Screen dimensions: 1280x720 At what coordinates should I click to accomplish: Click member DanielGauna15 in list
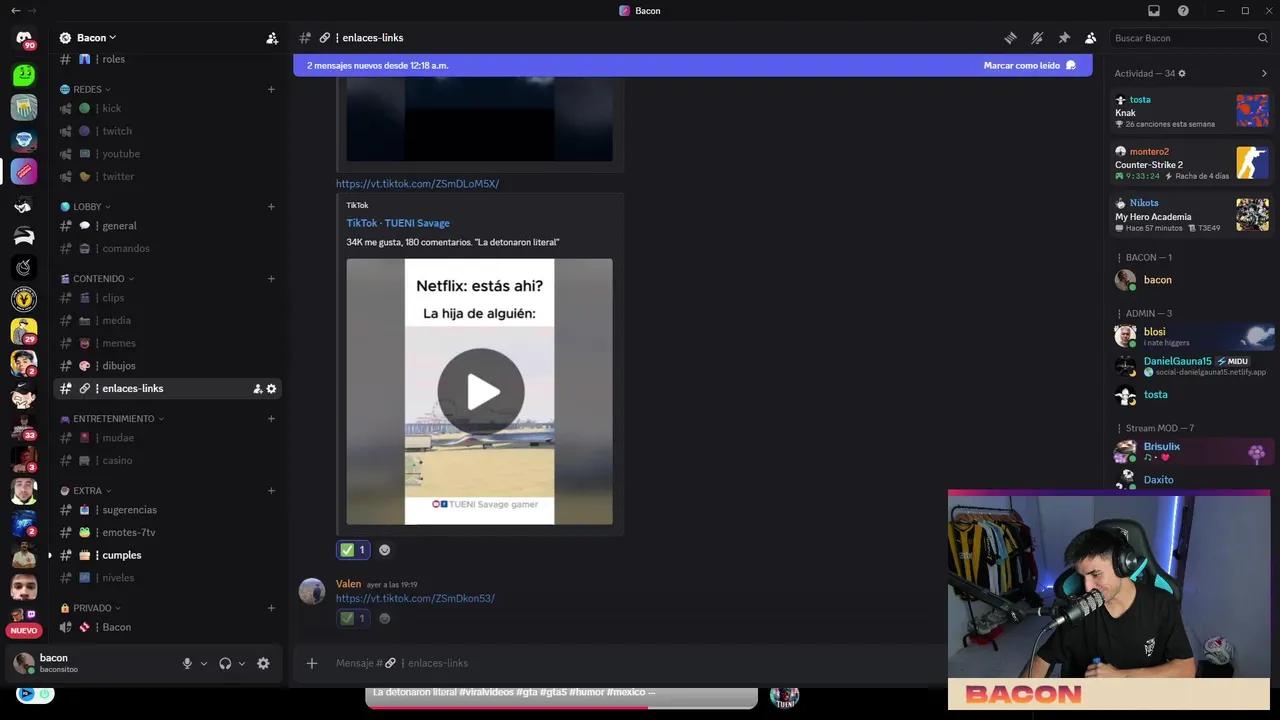click(x=1192, y=366)
